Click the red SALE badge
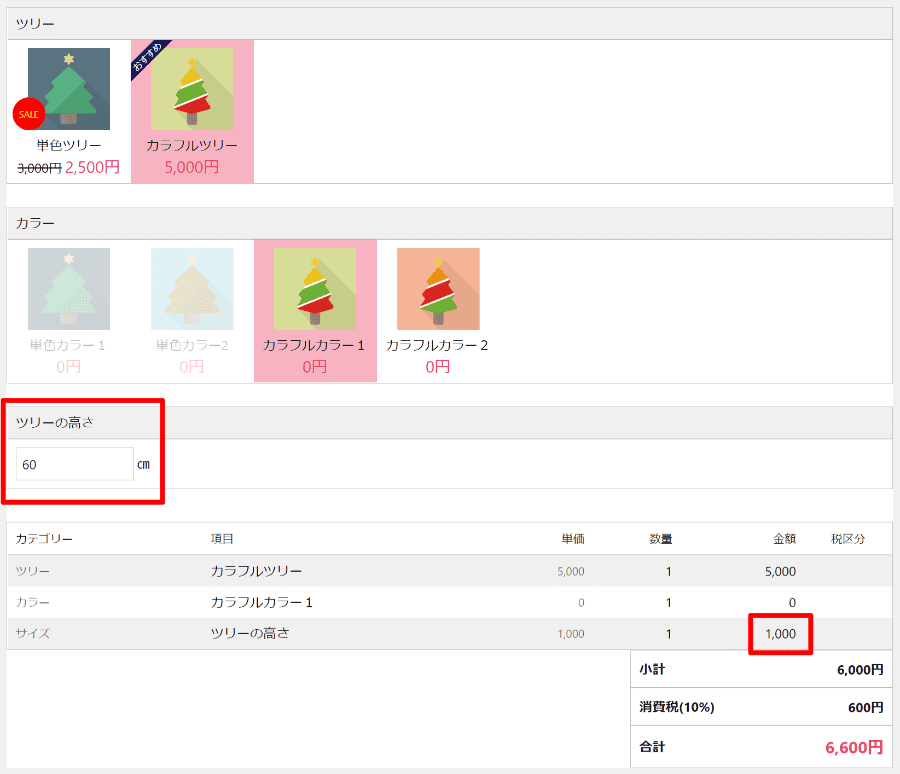Screen dimensions: 900x774 (x=28, y=114)
